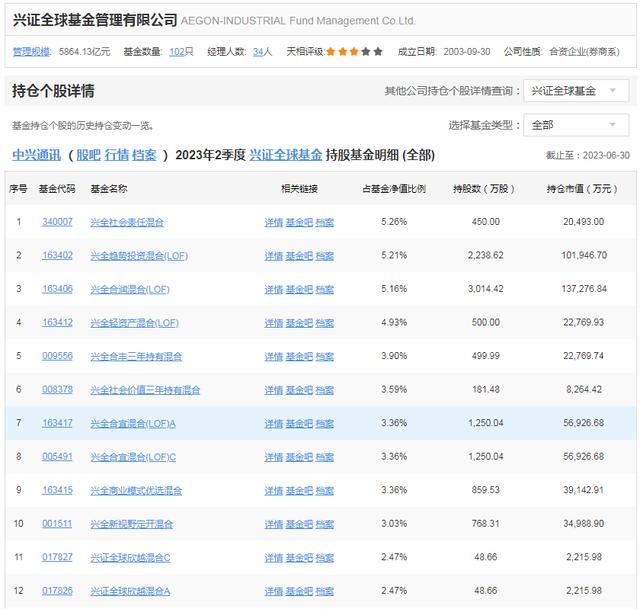Open fund 兴全社会责任混合
Screen dimensions: 640x609
pyautogui.click(x=127, y=222)
